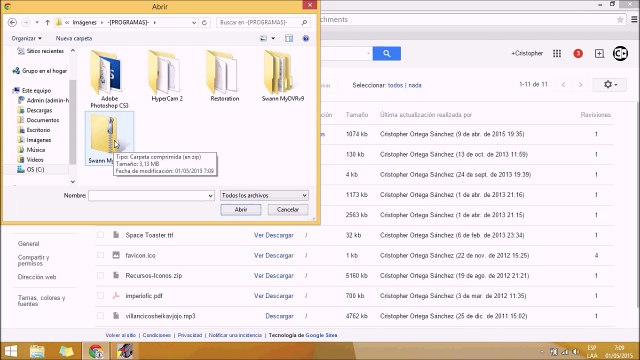Click the Abrir button

coord(241,210)
